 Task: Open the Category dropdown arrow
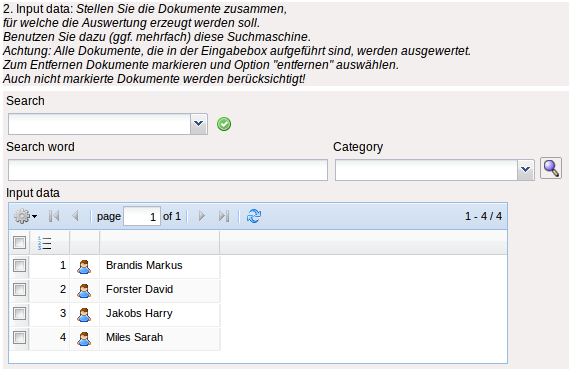(525, 170)
